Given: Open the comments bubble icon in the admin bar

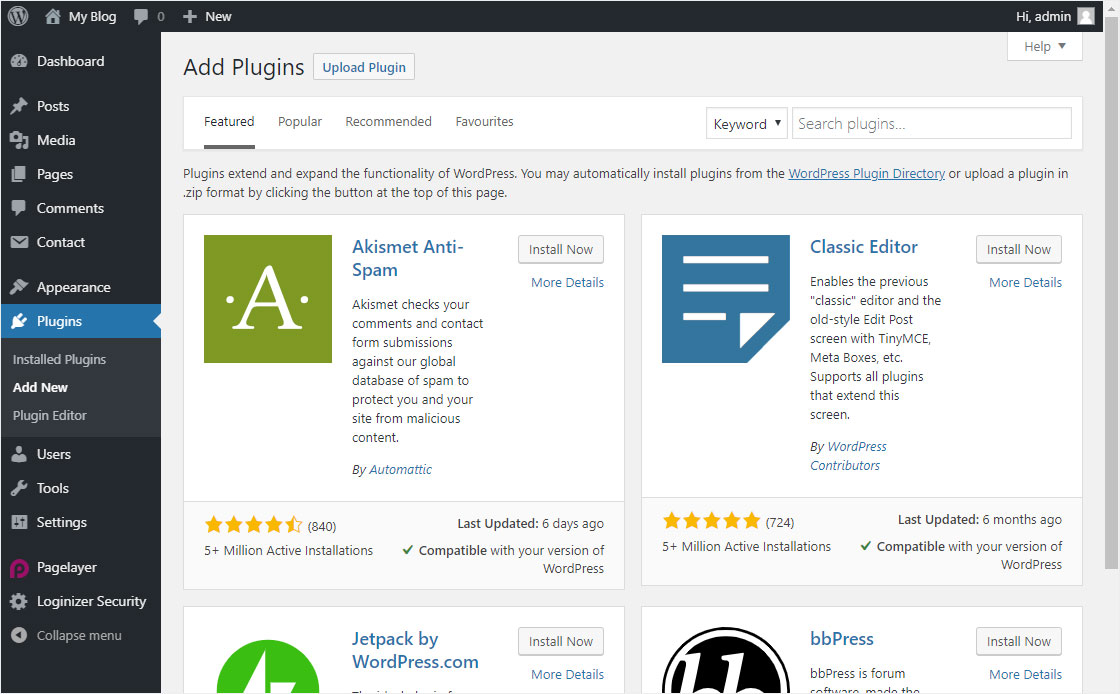Looking at the screenshot, I should pos(141,16).
